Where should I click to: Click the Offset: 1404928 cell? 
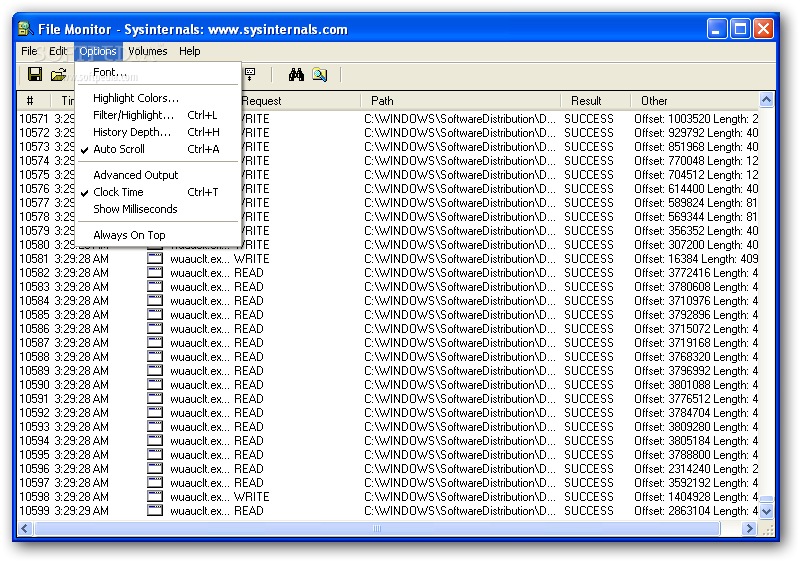(696, 497)
